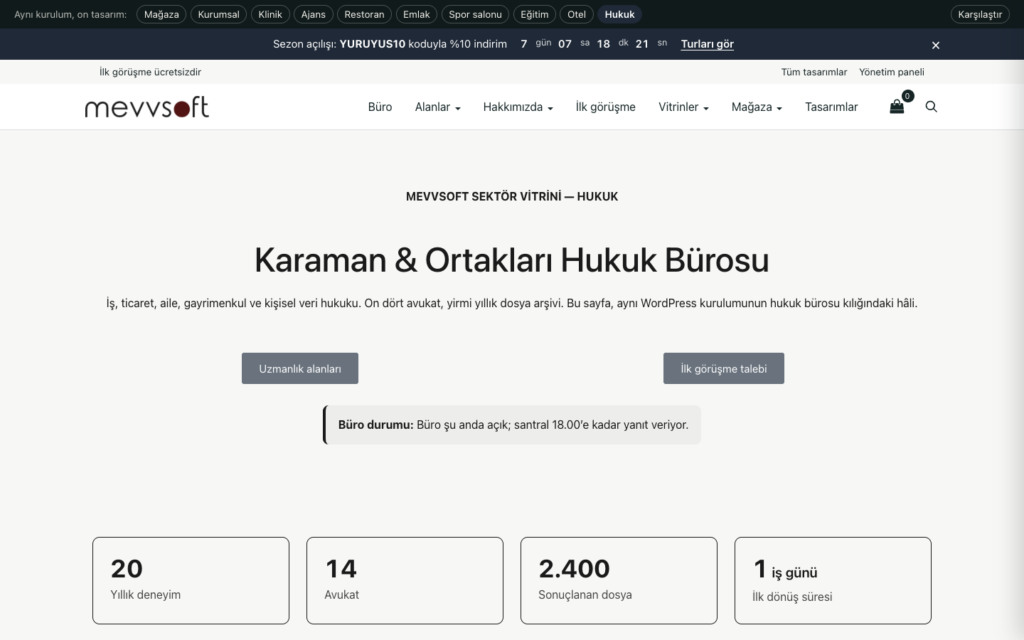Viewport: 1024px width, 640px height.
Task: Expand the Mağaza navigation dropdown
Action: (x=756, y=106)
